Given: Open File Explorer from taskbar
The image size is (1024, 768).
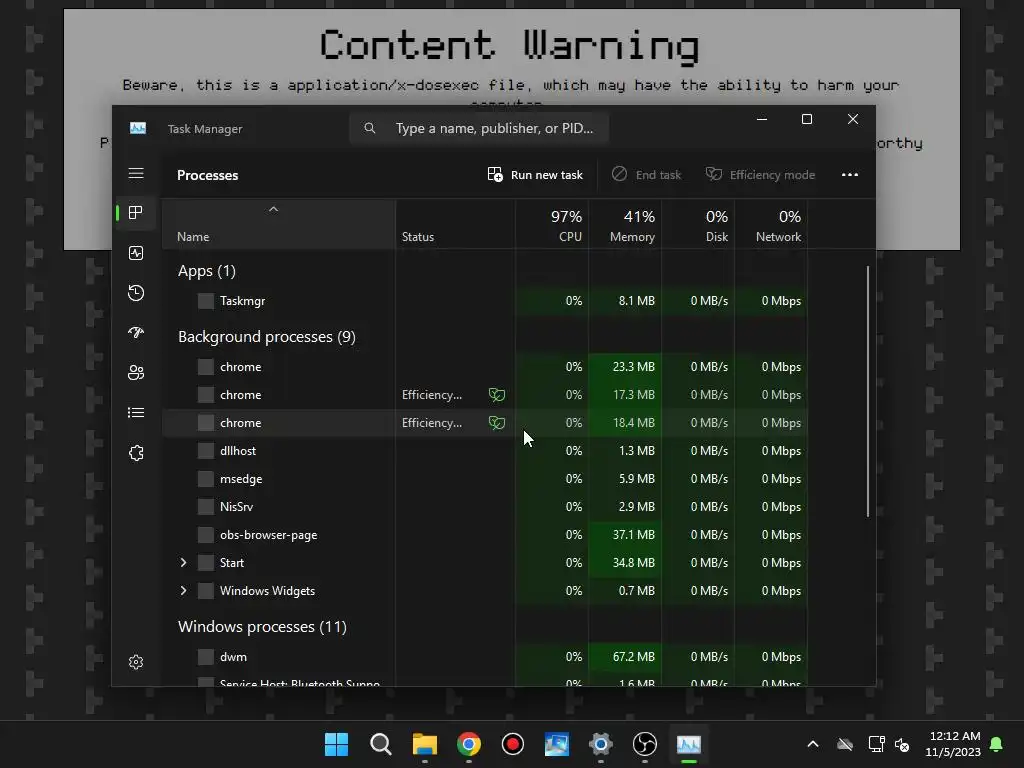Looking at the screenshot, I should point(424,744).
